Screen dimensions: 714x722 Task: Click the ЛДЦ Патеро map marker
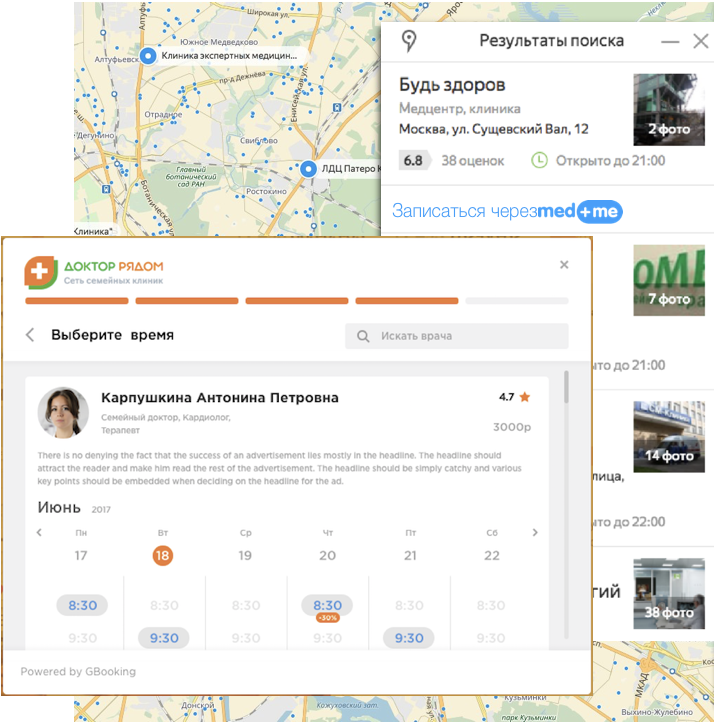pyautogui.click(x=308, y=168)
